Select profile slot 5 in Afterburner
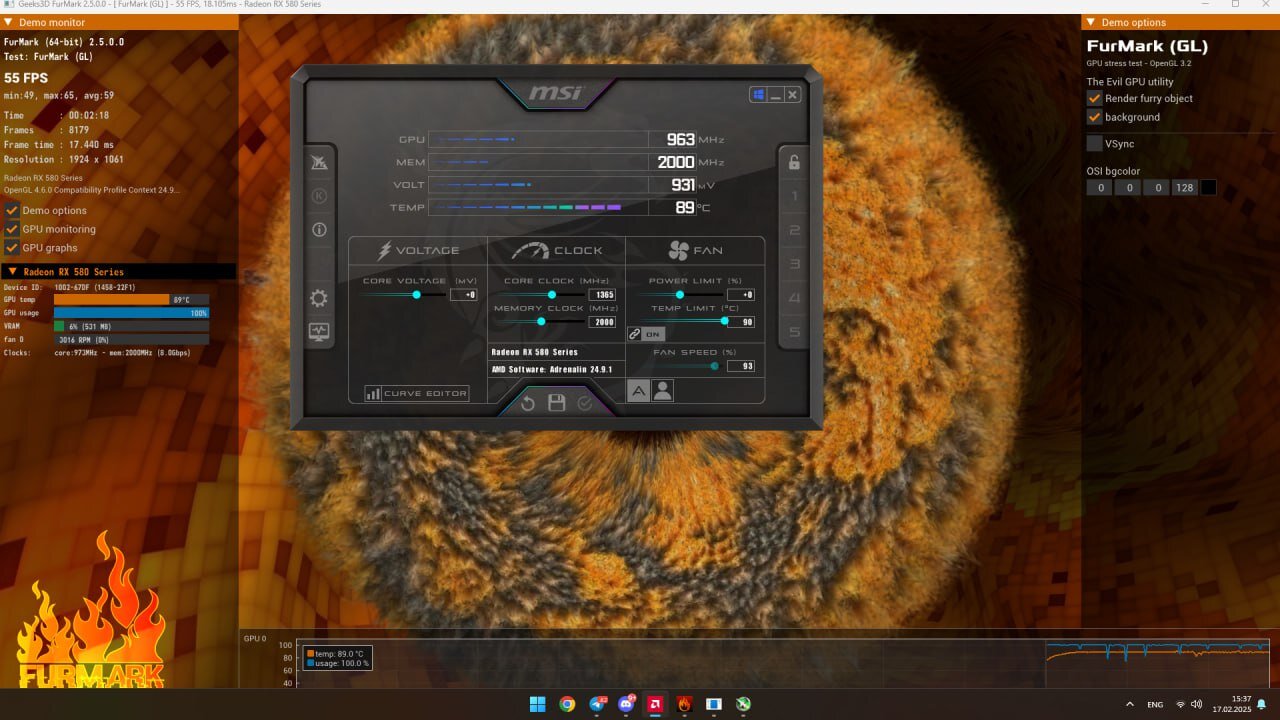The width and height of the screenshot is (1280, 720). coord(795,331)
